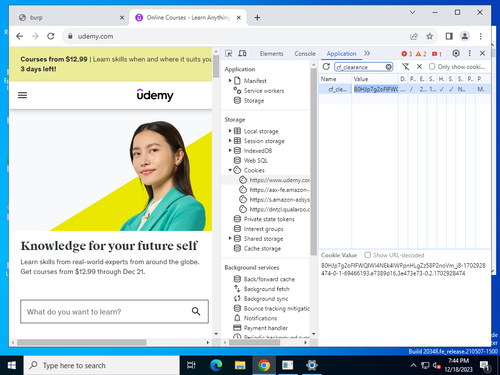500x375 pixels.
Task: Open the Chrome profile avatar
Action: pyautogui.click(x=465, y=36)
